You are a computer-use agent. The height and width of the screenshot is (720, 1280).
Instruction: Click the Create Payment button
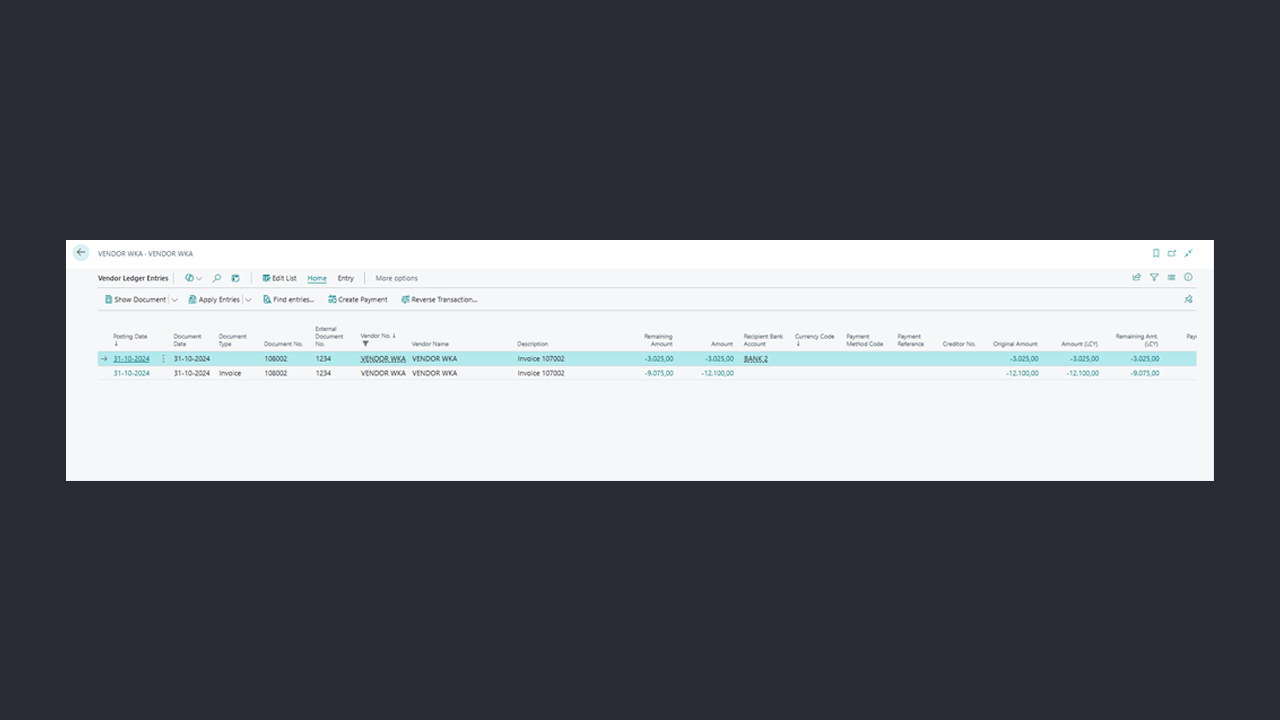[357, 300]
